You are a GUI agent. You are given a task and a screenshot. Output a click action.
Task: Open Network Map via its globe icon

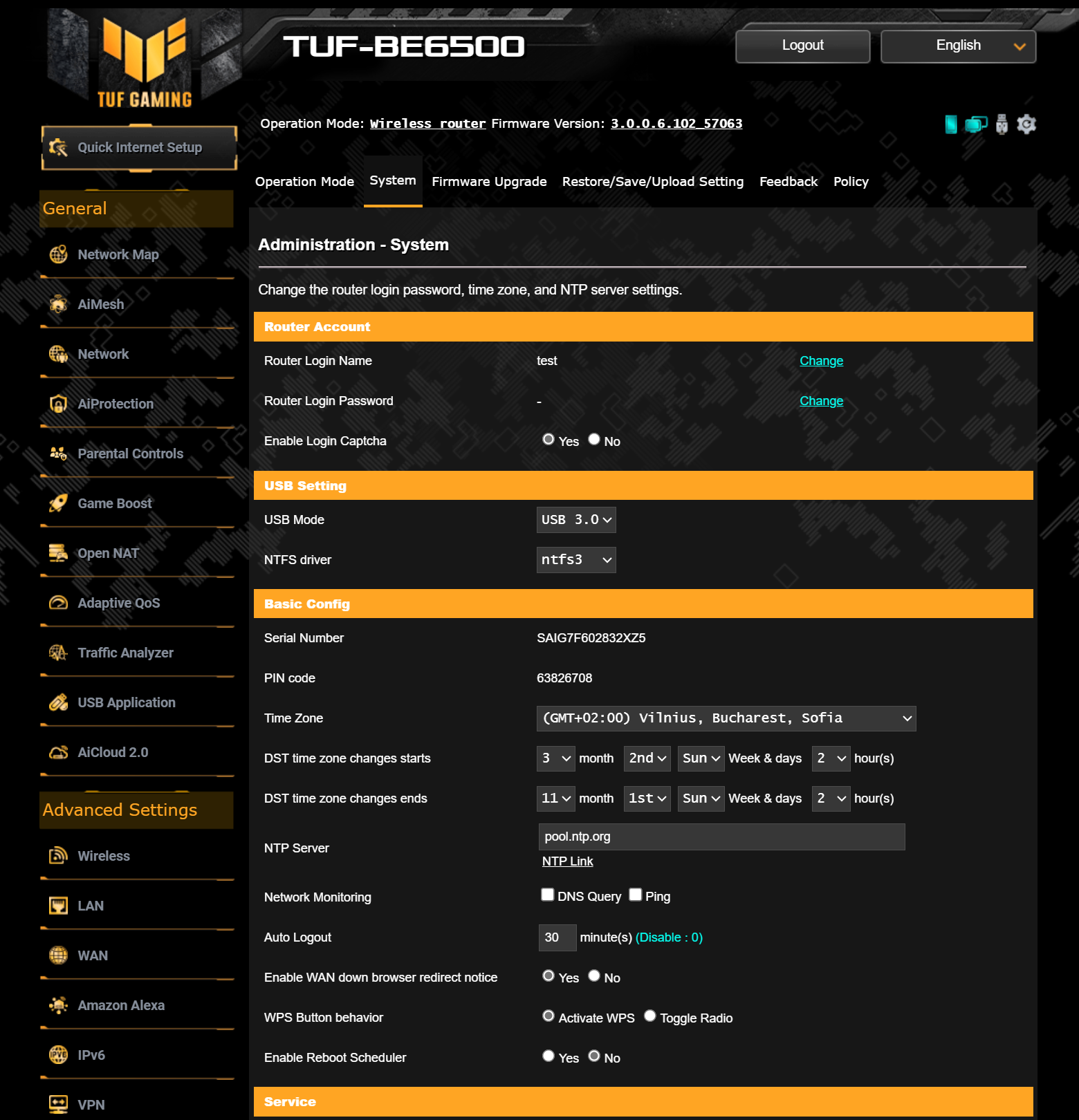[x=58, y=254]
